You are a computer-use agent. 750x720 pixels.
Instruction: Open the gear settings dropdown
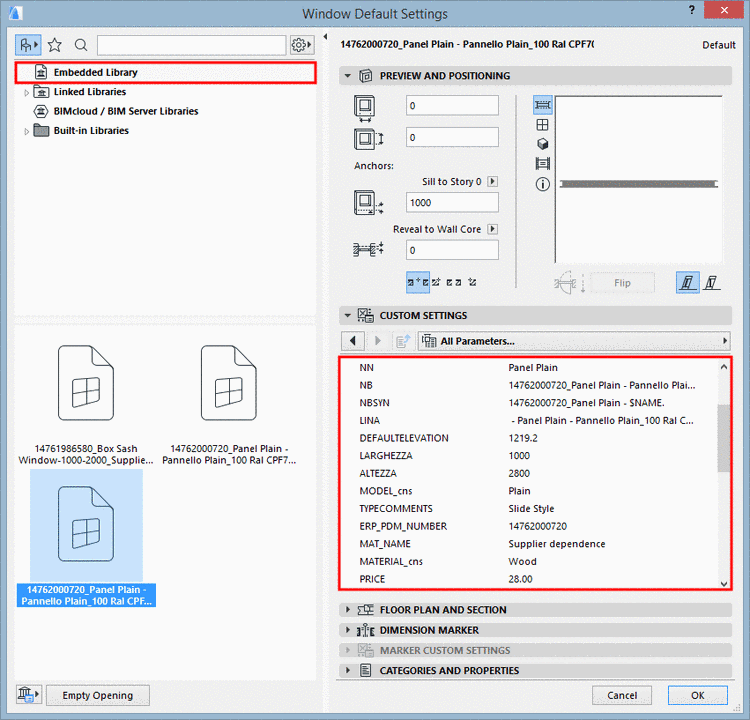pos(302,45)
